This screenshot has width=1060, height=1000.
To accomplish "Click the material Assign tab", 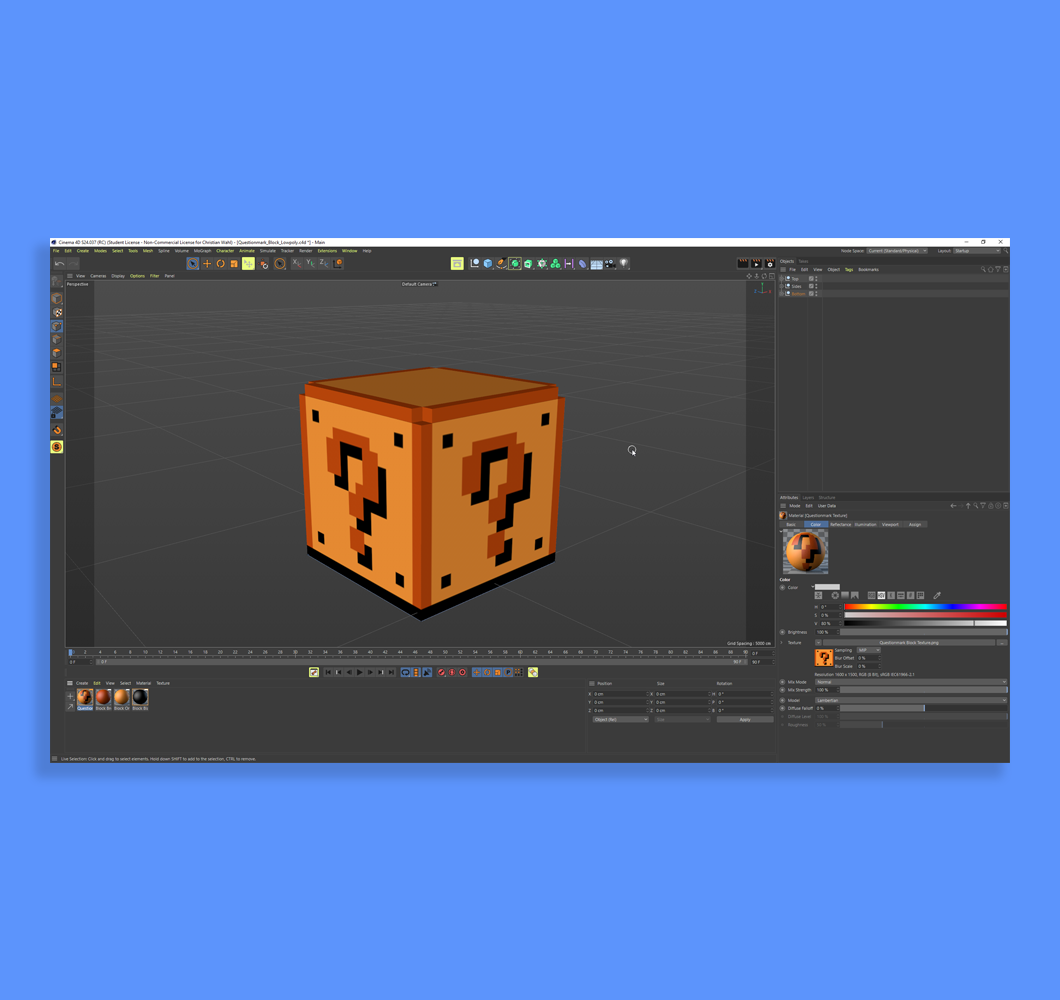I will 915,525.
